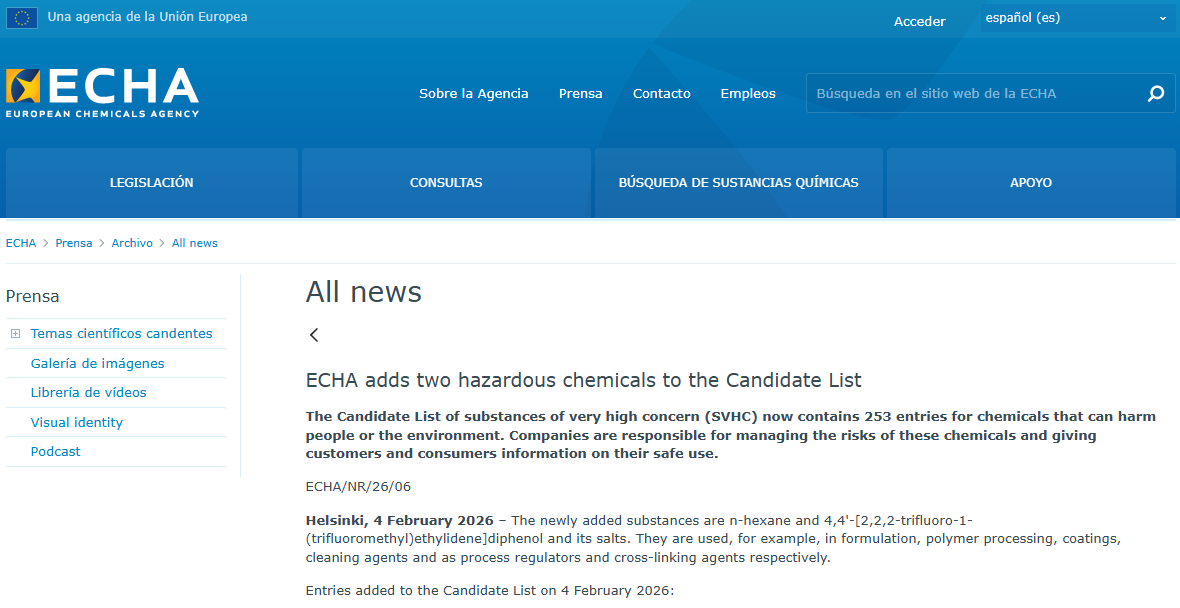The image size is (1180, 608).
Task: Click the Prensa link in top navigation
Action: click(x=581, y=94)
